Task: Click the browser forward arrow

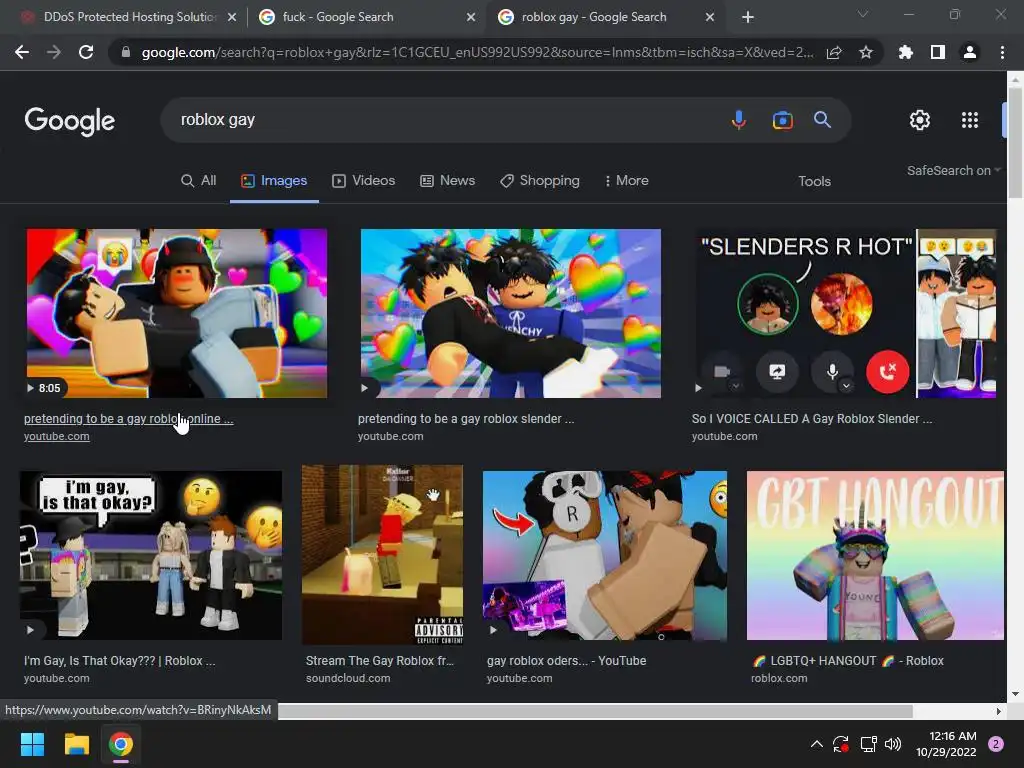Action: coord(54,52)
